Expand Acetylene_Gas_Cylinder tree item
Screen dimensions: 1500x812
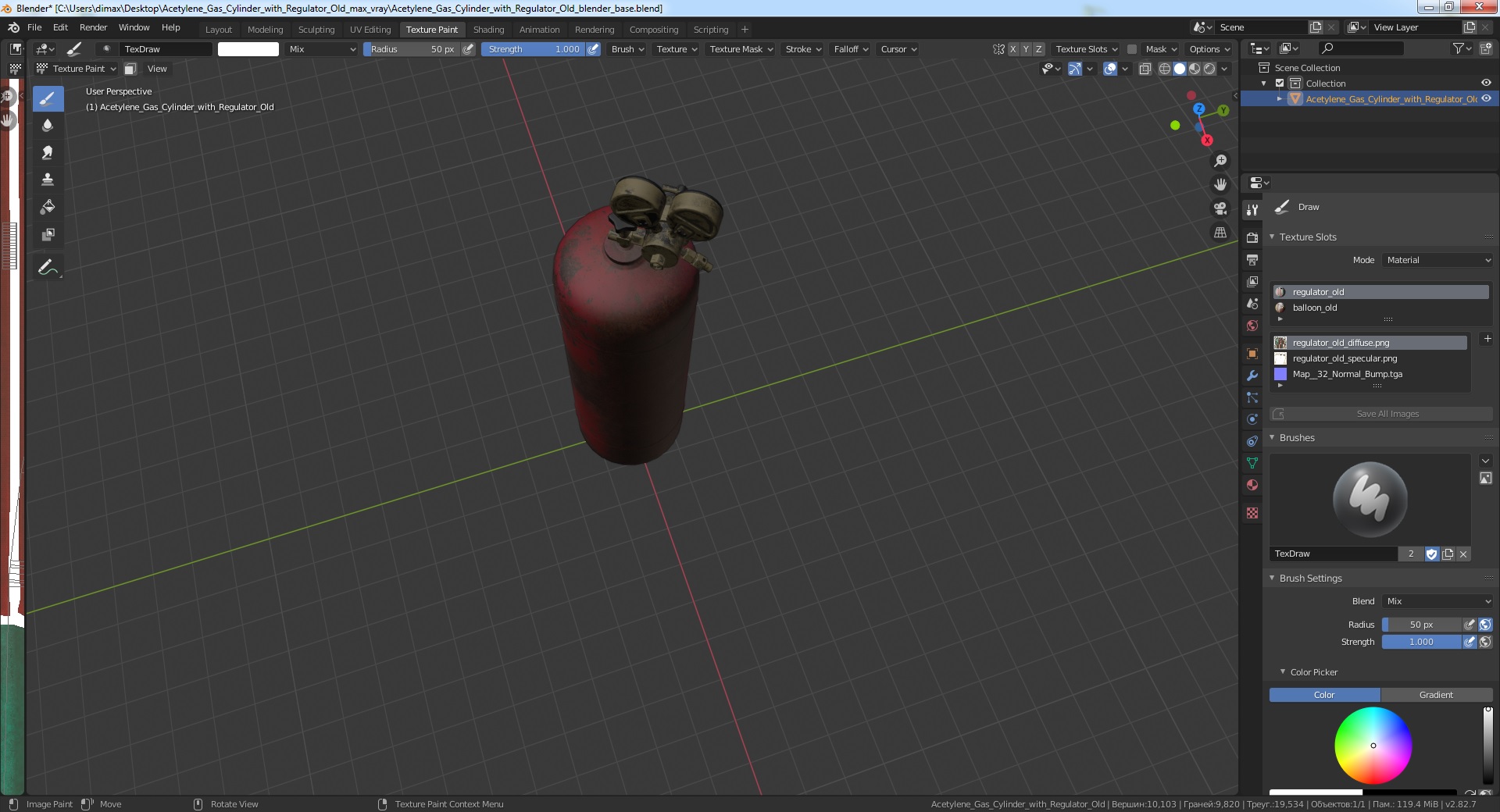[x=1280, y=99]
